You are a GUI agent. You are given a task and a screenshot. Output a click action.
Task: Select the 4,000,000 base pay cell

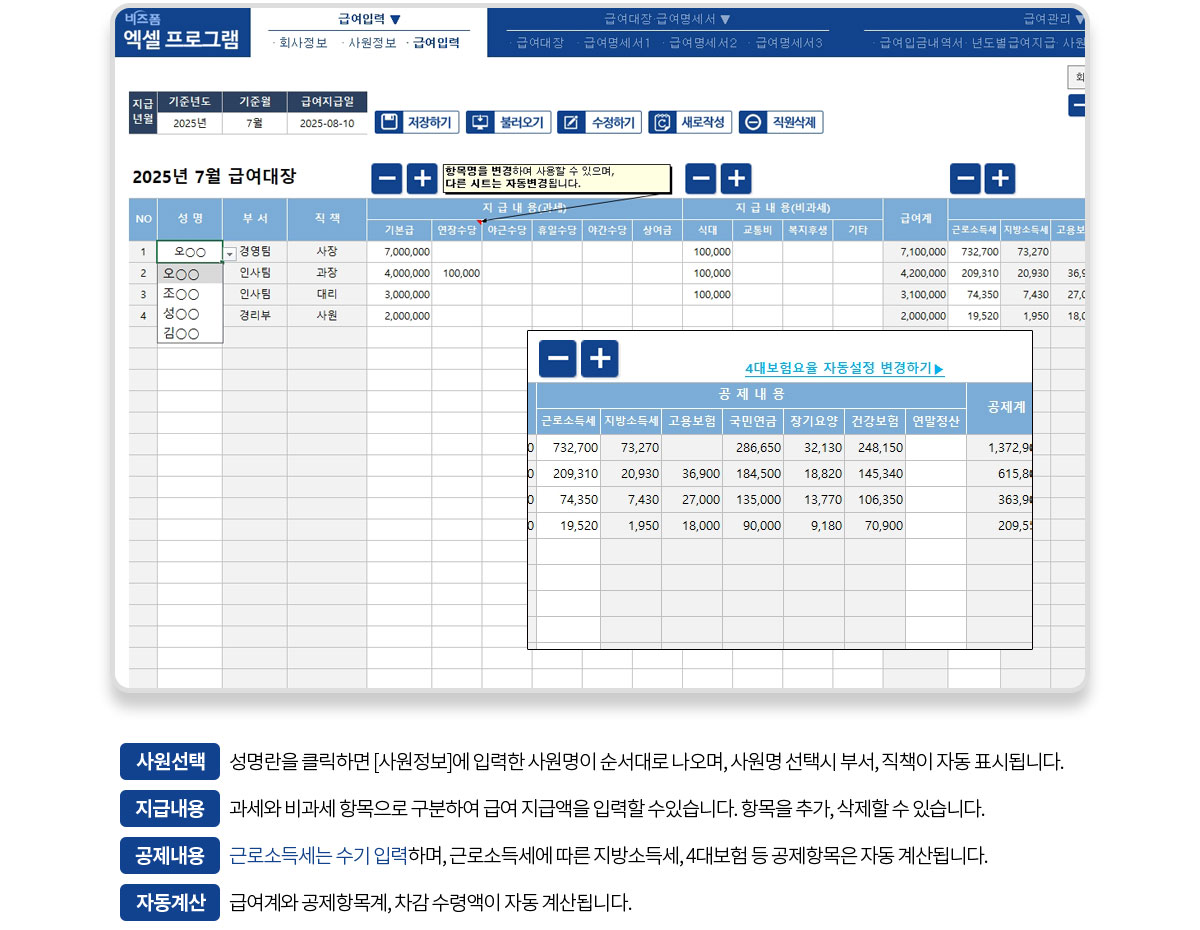[x=400, y=273]
